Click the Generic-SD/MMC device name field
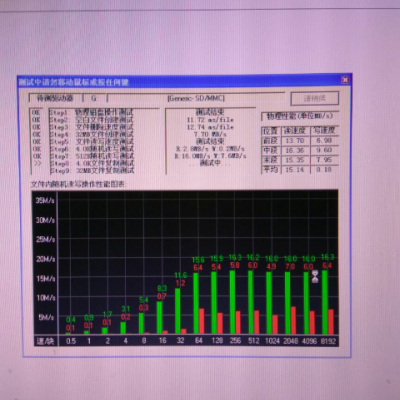Viewport: 400px width, 400px height. coord(196,98)
